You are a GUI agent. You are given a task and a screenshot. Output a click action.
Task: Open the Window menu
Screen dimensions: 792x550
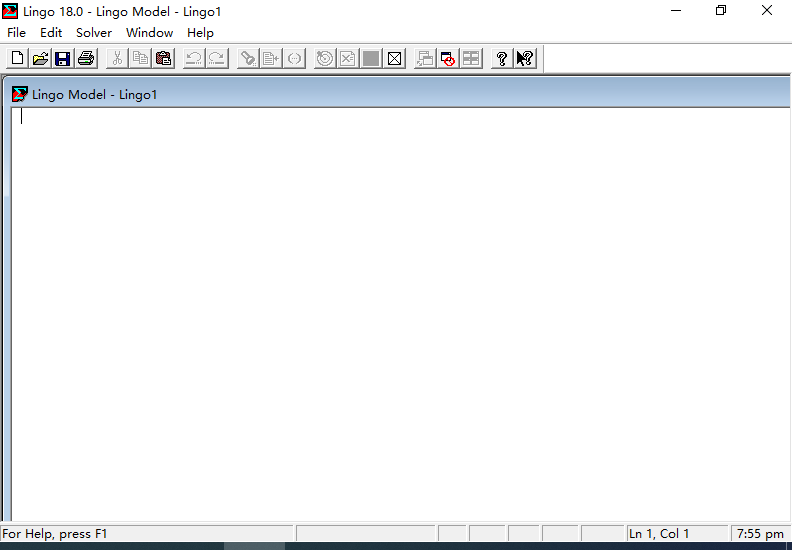150,33
